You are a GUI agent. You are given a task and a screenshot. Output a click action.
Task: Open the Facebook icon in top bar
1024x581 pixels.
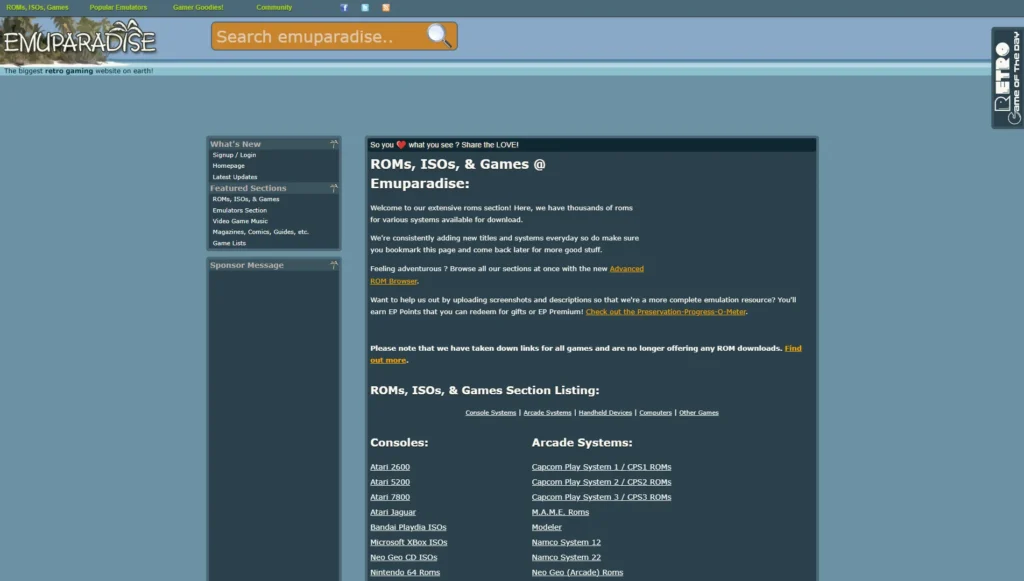(344, 8)
